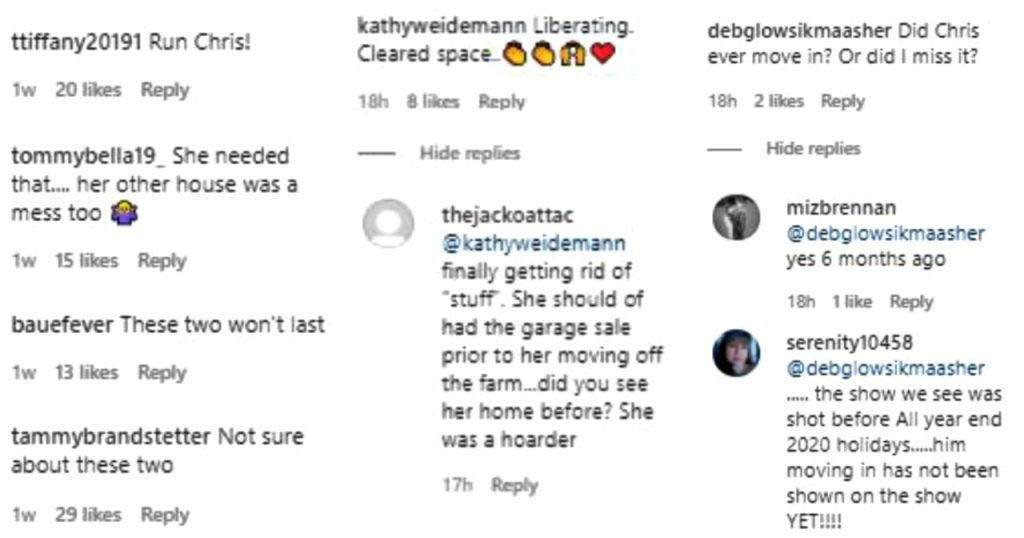View the 2 likes on debglowsikmaasher's comment
The image size is (1024, 538).
[x=778, y=101]
